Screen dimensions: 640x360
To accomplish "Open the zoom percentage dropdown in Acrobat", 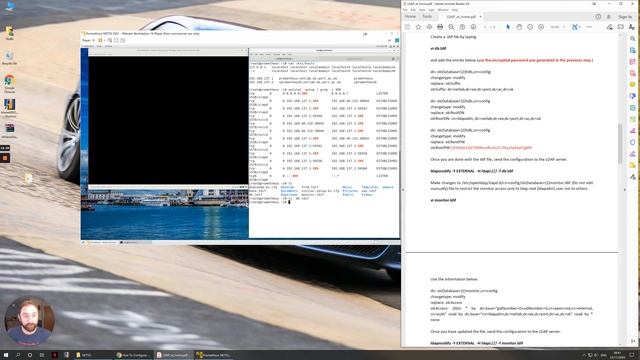I will click(558, 27).
